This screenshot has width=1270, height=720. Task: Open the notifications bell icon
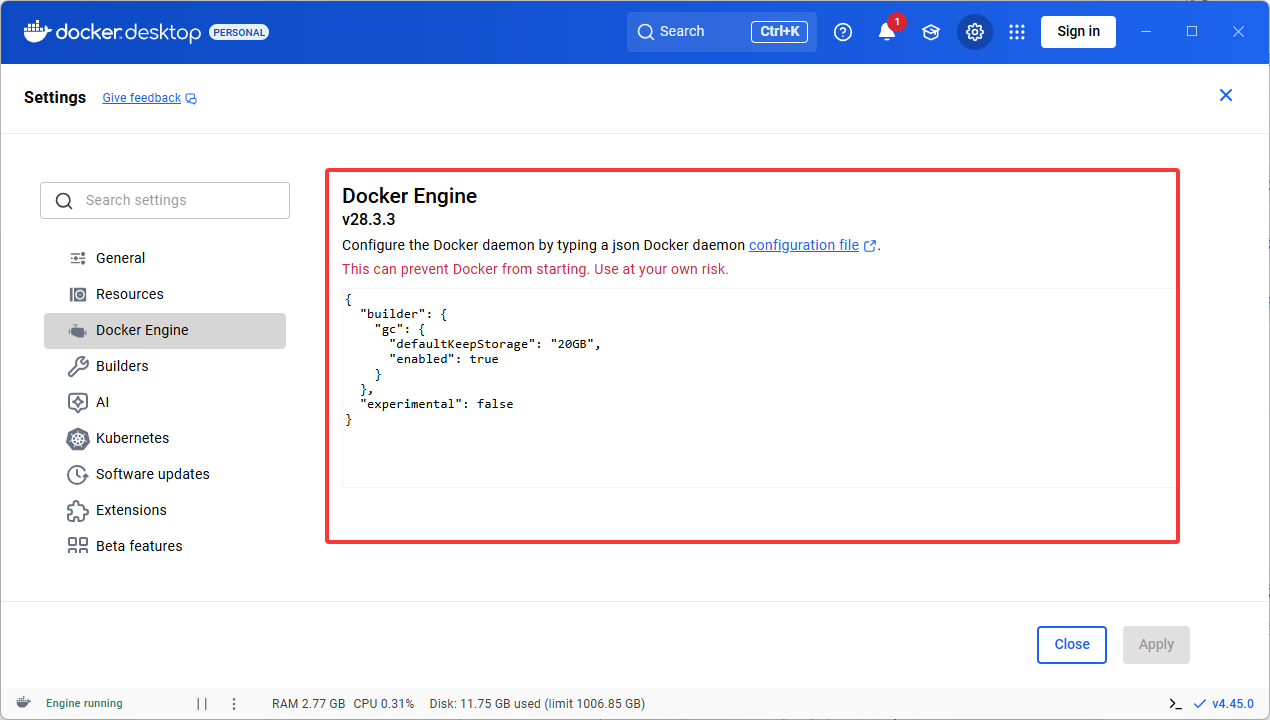tap(887, 32)
